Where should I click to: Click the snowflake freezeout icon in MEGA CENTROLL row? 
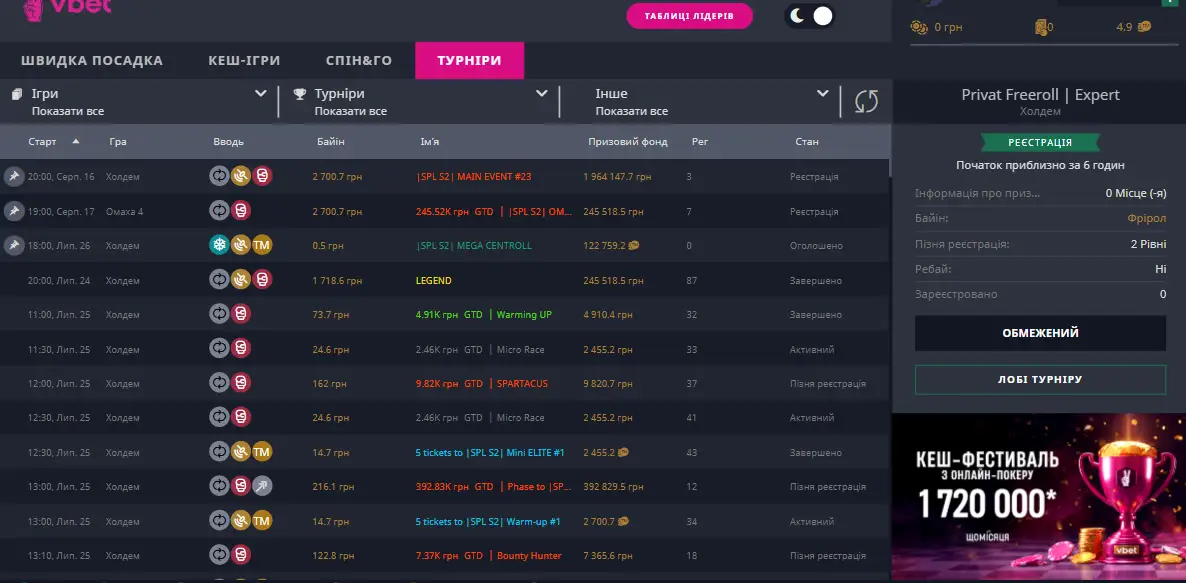[x=219, y=244]
